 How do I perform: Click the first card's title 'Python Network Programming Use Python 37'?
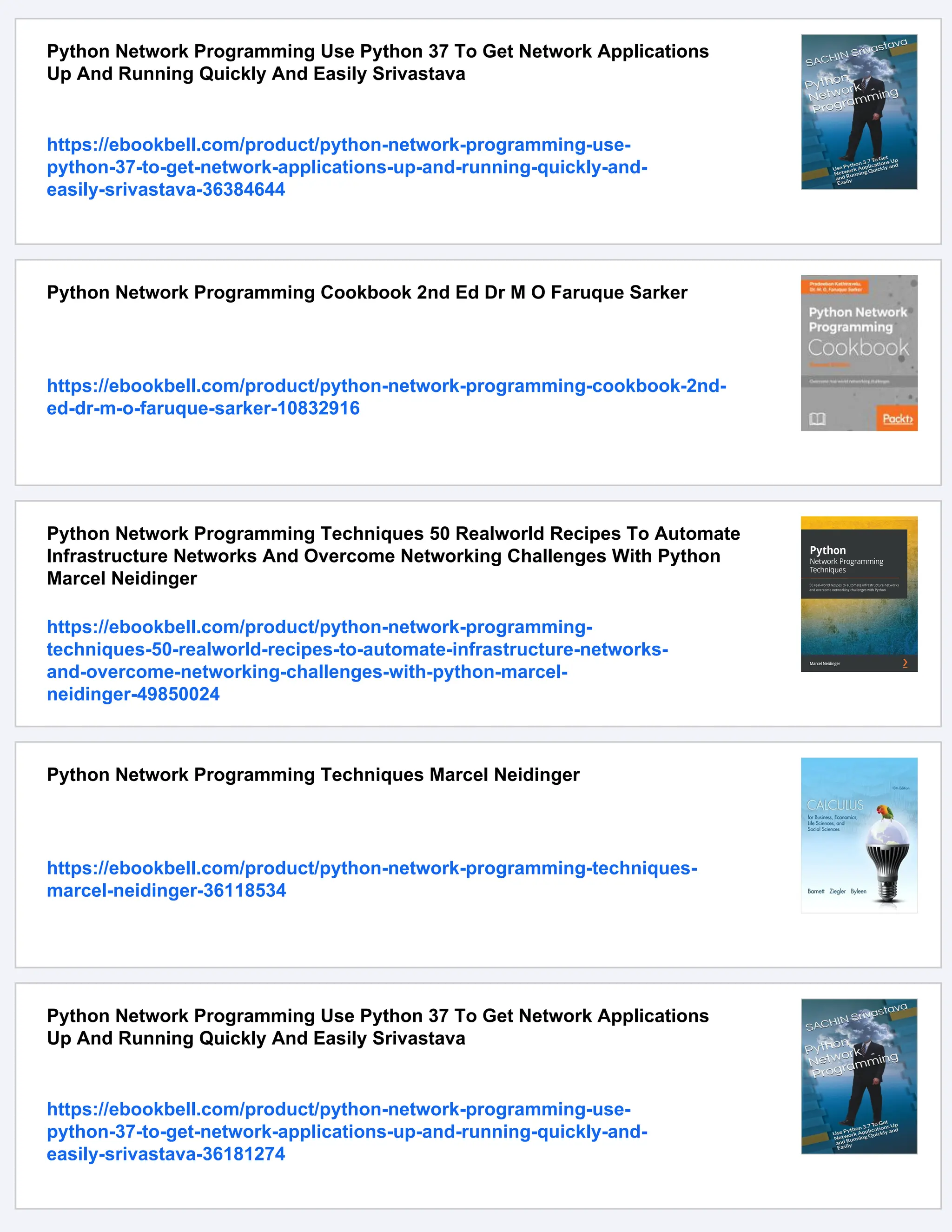378,63
